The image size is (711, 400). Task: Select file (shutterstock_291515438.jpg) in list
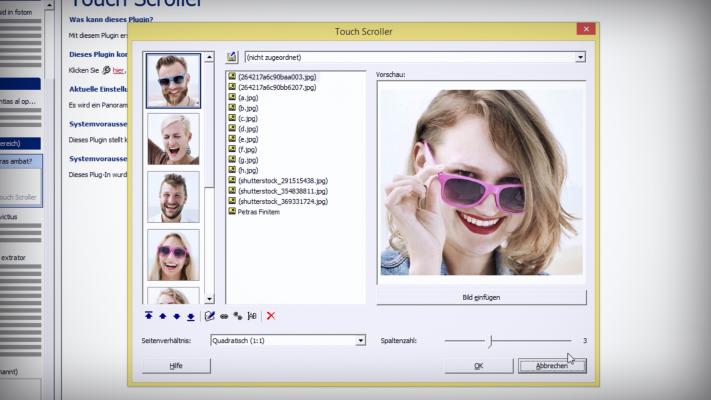coord(282,180)
